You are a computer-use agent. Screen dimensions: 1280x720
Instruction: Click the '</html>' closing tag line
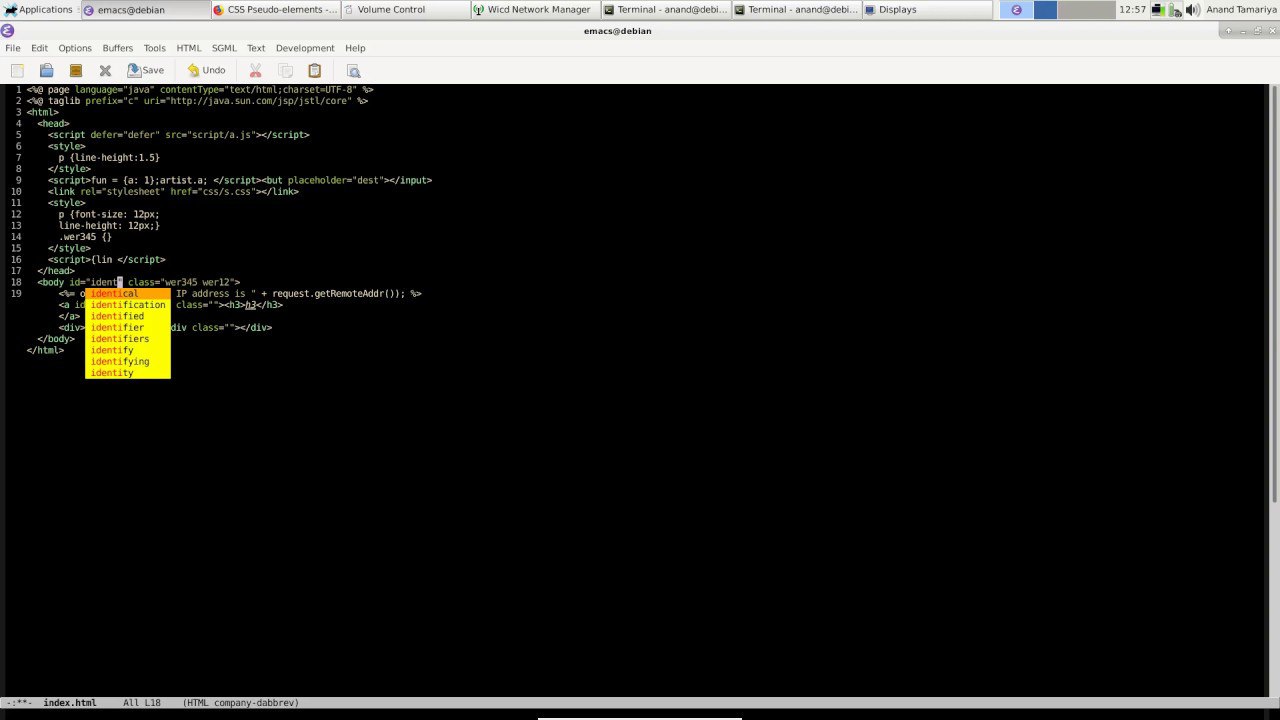[45, 350]
